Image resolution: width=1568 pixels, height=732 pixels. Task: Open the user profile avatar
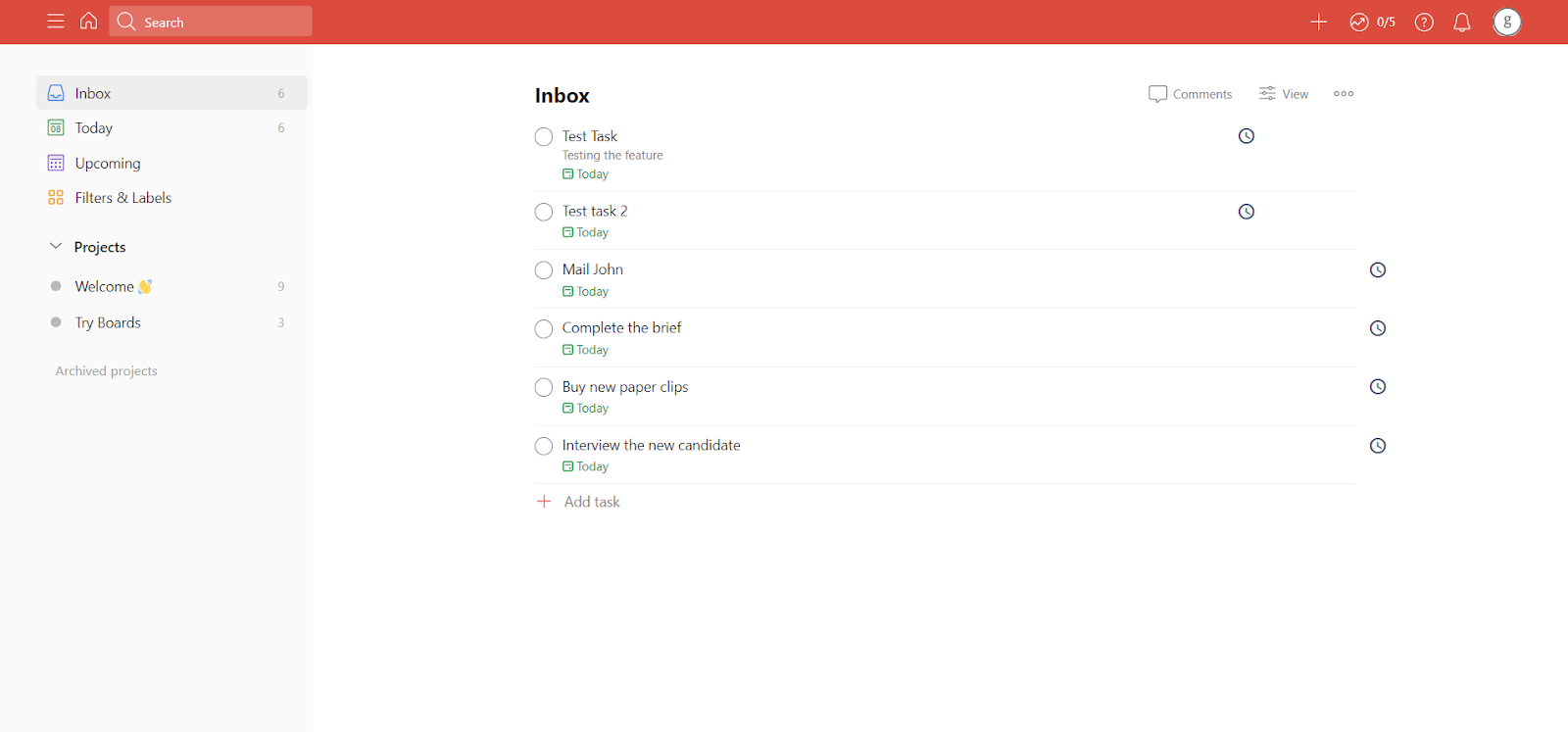(x=1507, y=22)
